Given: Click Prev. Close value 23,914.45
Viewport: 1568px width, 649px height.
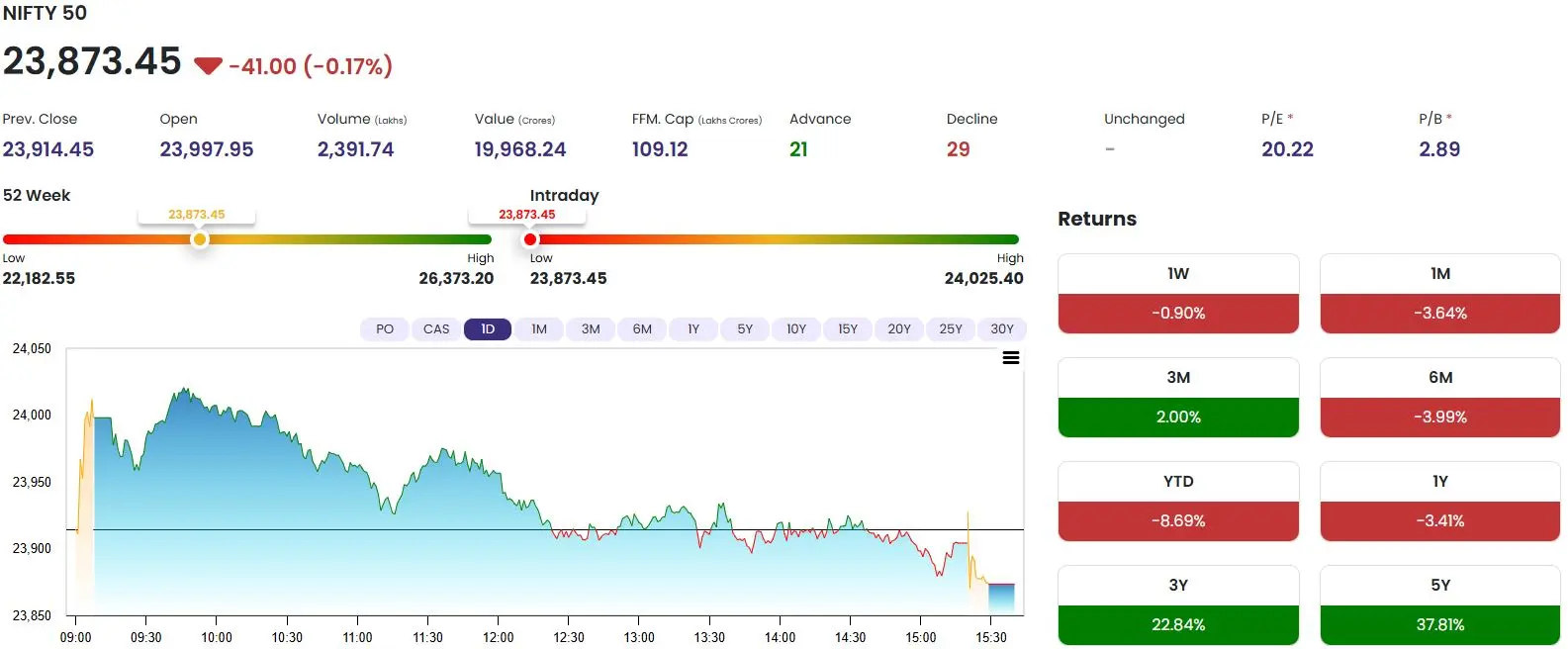Looking at the screenshot, I should [x=48, y=149].
